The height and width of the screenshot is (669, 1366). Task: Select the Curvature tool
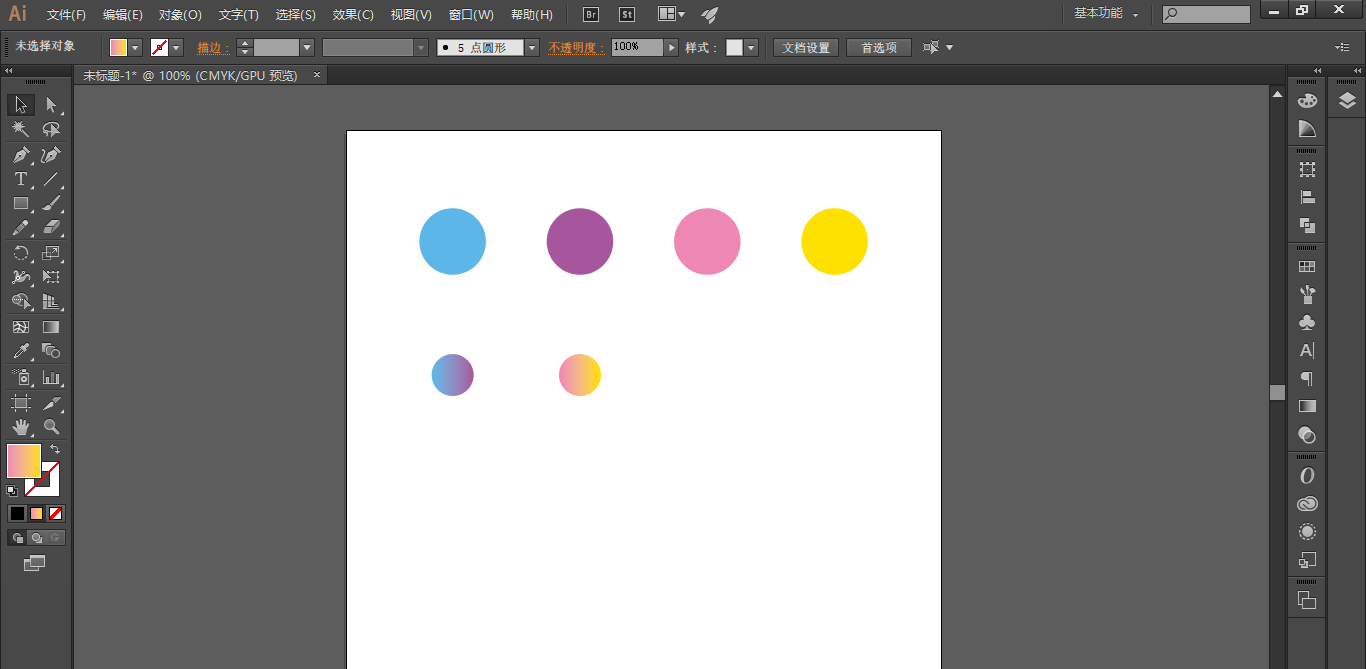51,155
